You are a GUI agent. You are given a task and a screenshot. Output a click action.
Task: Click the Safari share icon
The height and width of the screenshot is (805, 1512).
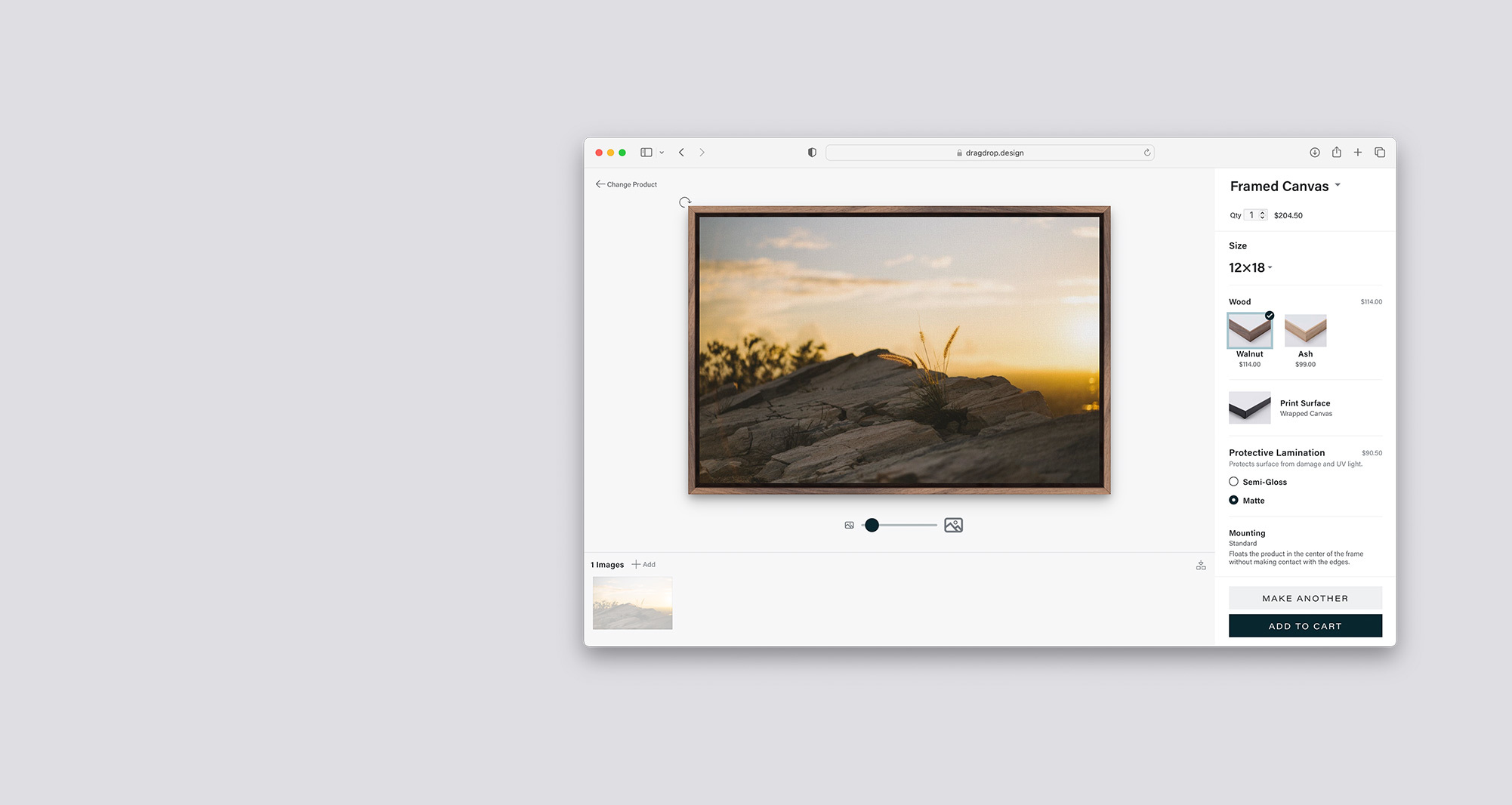(1336, 153)
